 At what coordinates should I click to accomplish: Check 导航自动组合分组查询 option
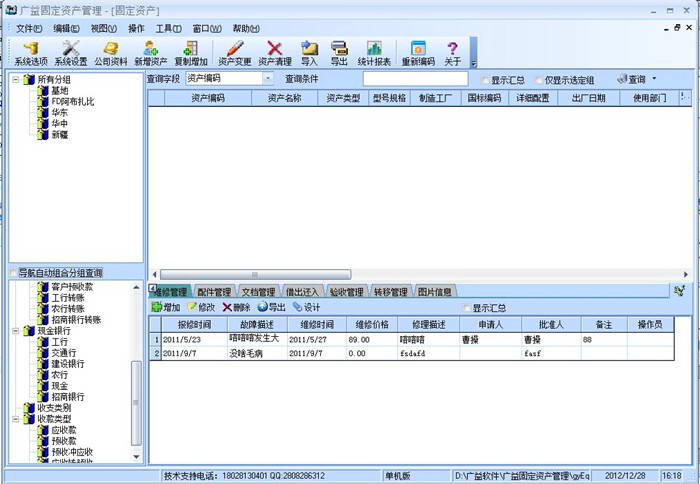tap(13, 272)
